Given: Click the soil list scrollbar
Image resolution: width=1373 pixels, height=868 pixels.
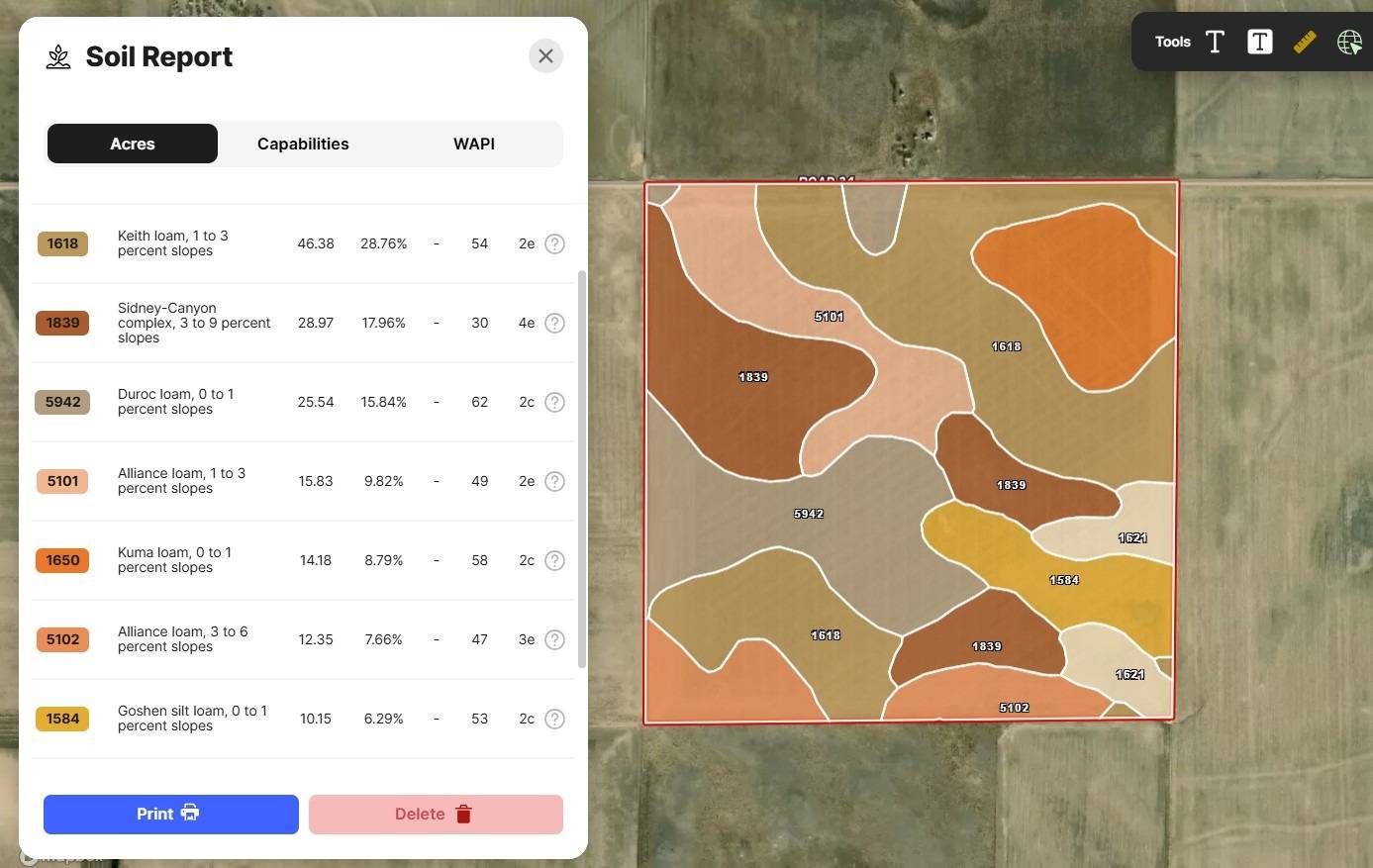Looking at the screenshot, I should 582,469.
